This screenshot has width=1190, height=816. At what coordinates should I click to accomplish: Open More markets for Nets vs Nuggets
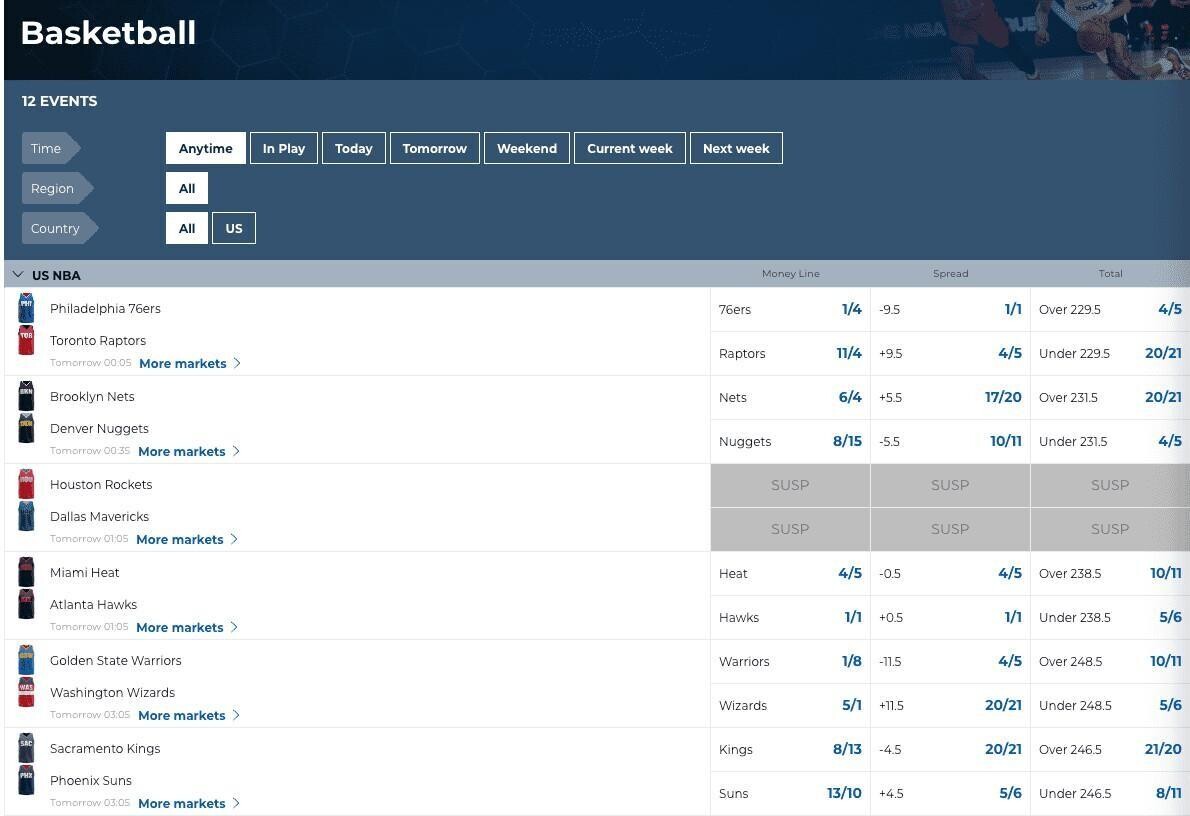[189, 452]
